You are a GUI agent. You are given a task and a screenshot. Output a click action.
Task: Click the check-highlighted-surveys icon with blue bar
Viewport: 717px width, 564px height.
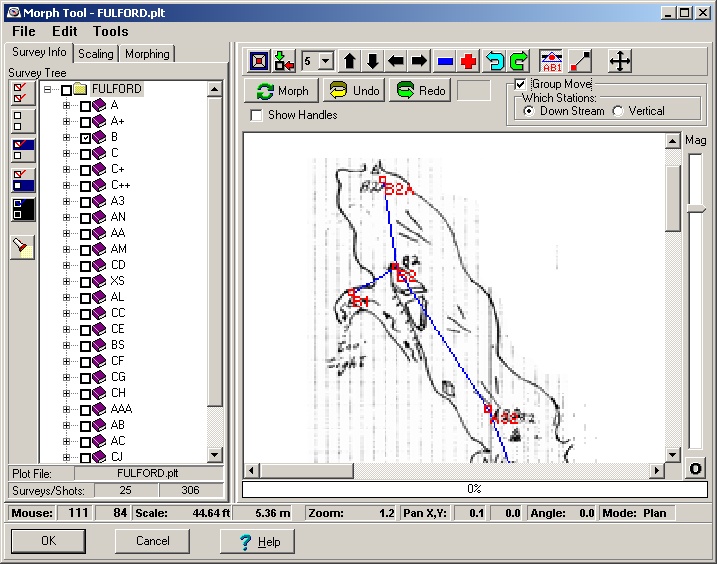point(22,150)
